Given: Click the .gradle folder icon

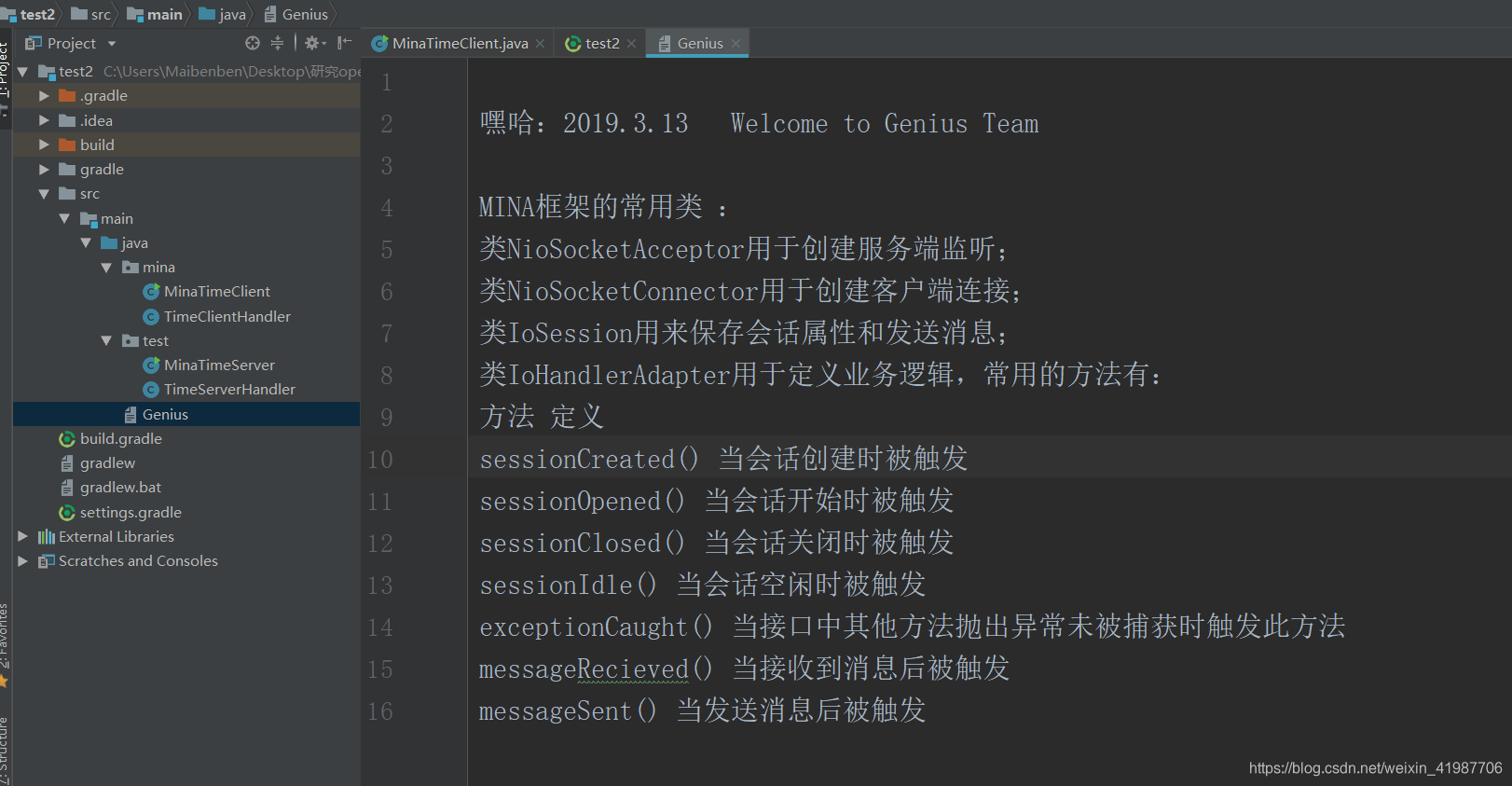Looking at the screenshot, I should pyautogui.click(x=67, y=95).
